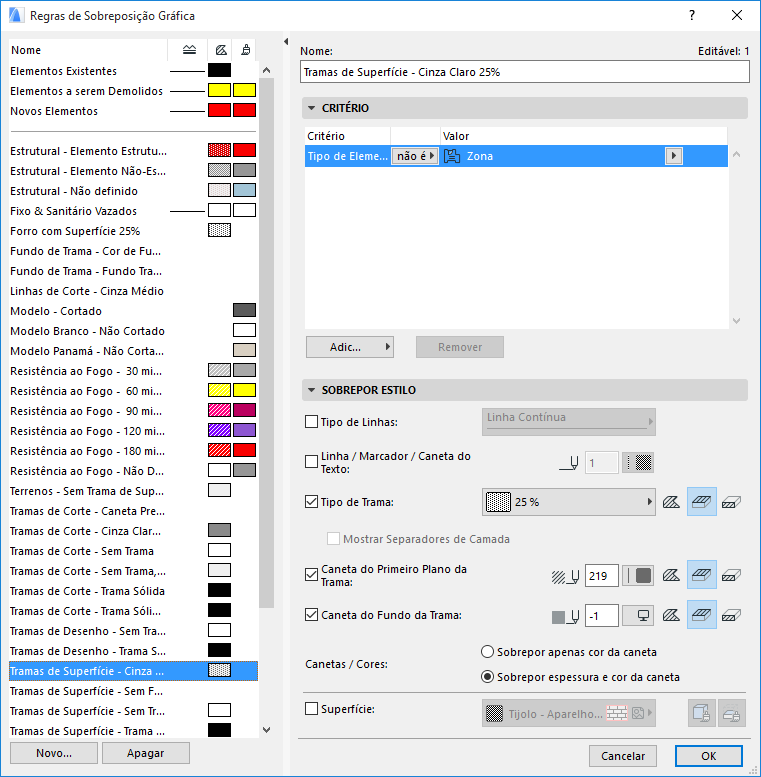This screenshot has height=777, width=761.
Task: Open foreground pen 219 color swatch
Action: click(638, 575)
